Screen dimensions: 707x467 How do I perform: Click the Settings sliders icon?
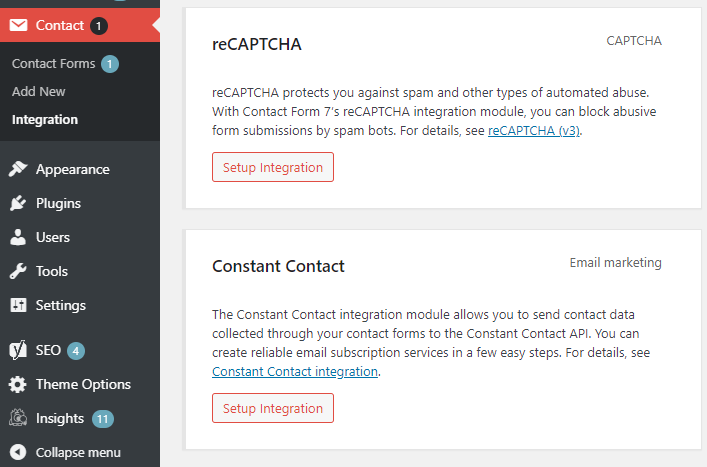[x=18, y=305]
